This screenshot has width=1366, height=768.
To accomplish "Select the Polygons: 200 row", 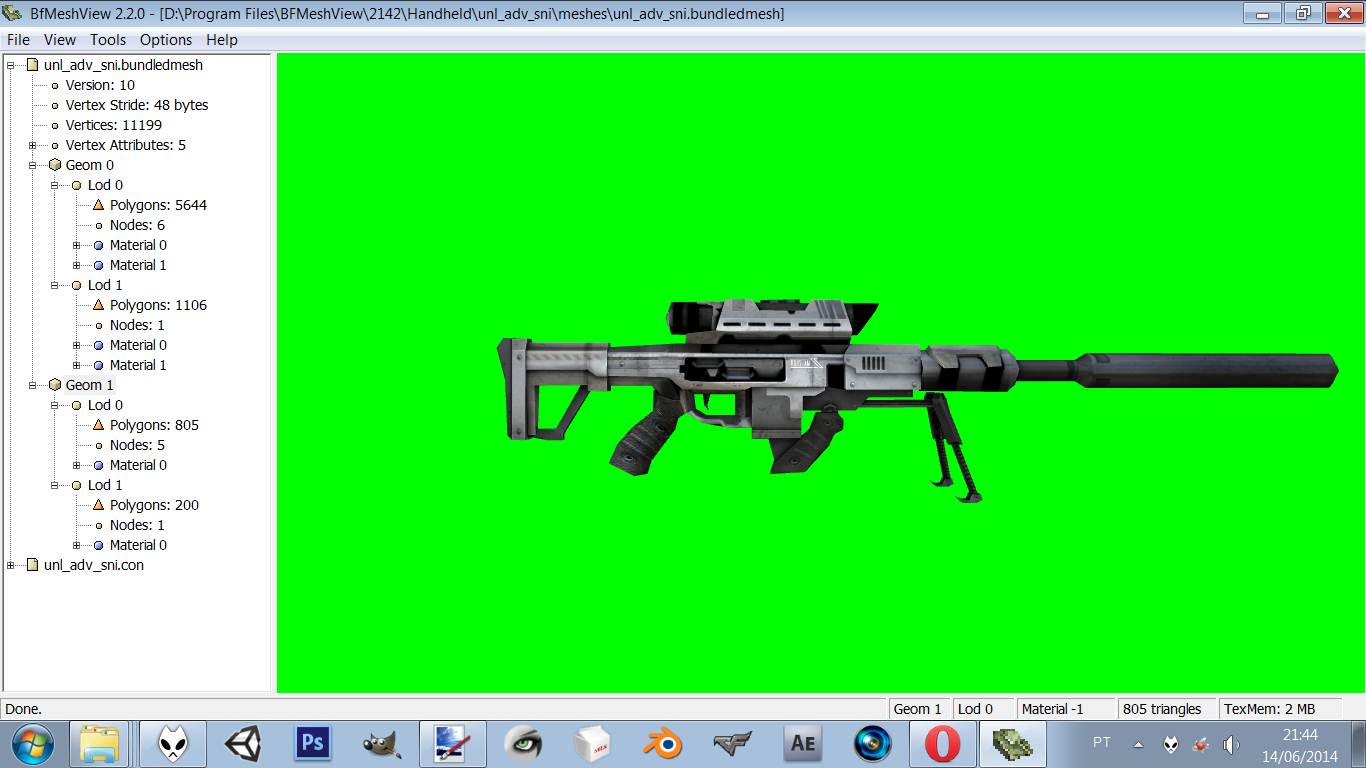I will coord(154,505).
